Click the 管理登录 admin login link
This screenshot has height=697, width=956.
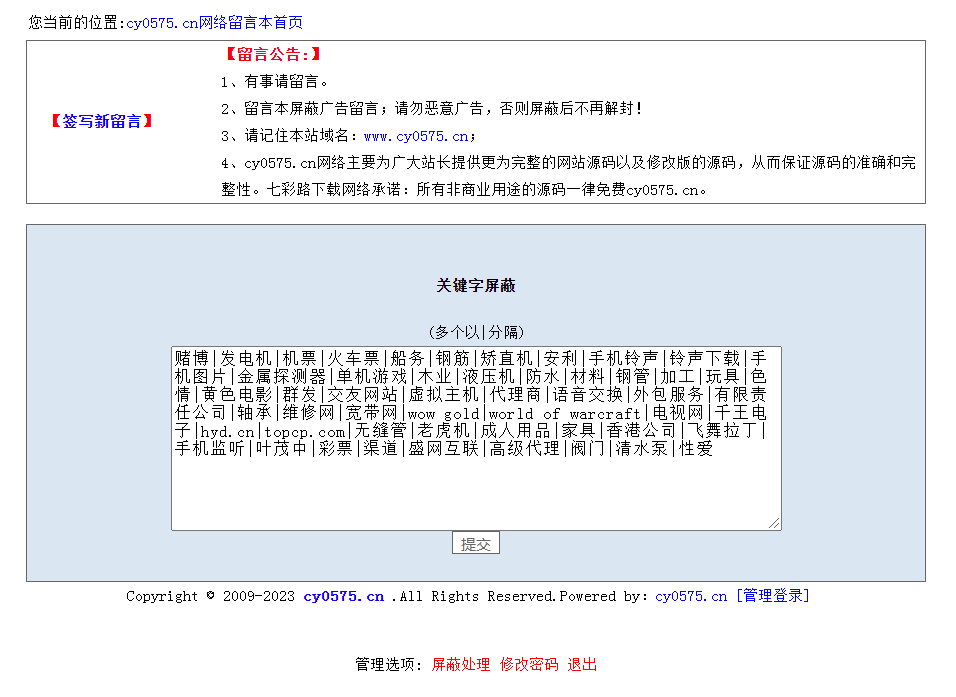click(x=772, y=596)
